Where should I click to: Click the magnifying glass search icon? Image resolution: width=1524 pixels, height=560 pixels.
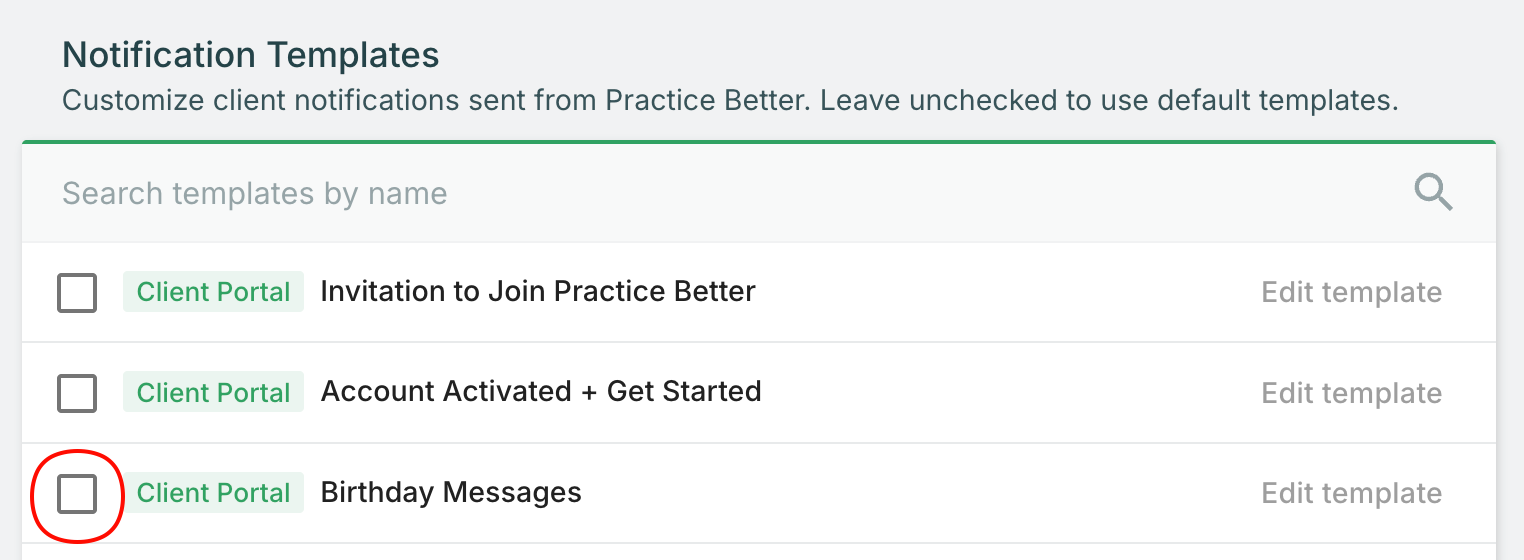click(x=1433, y=192)
